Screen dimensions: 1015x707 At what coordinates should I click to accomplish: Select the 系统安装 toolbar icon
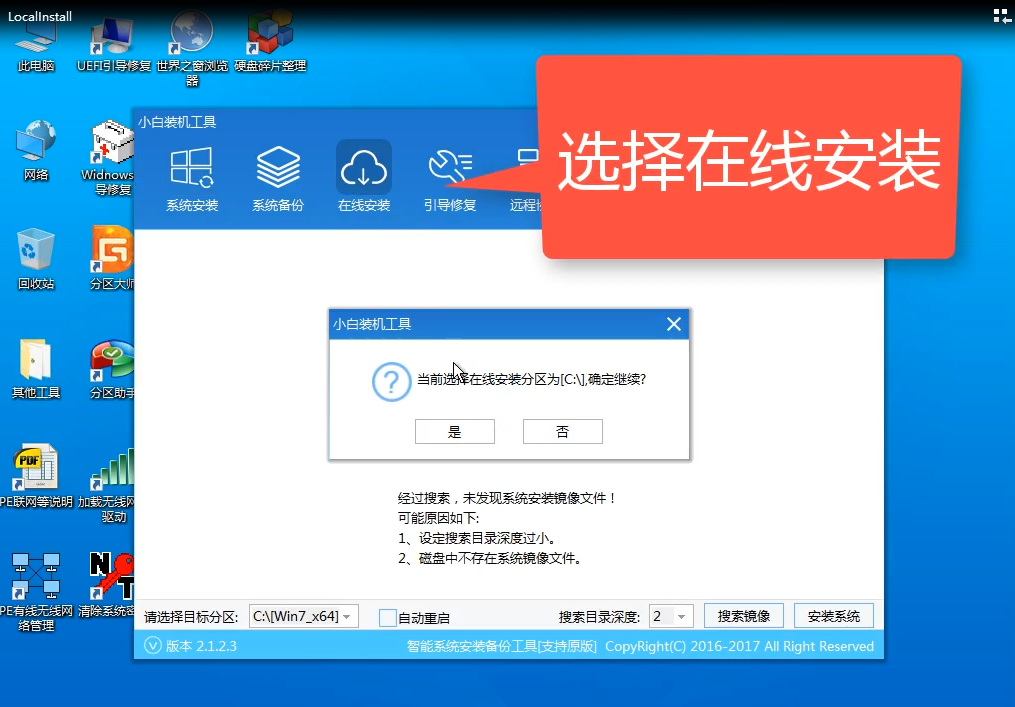click(192, 175)
